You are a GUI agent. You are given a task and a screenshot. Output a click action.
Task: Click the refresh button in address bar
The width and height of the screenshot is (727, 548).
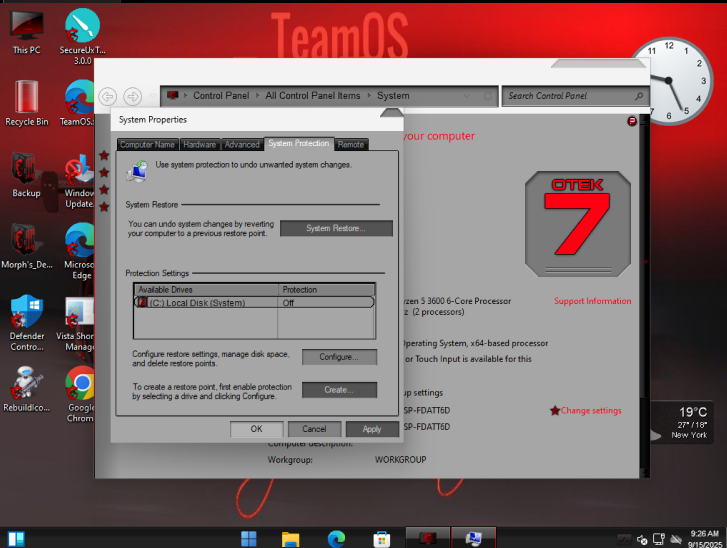click(488, 96)
